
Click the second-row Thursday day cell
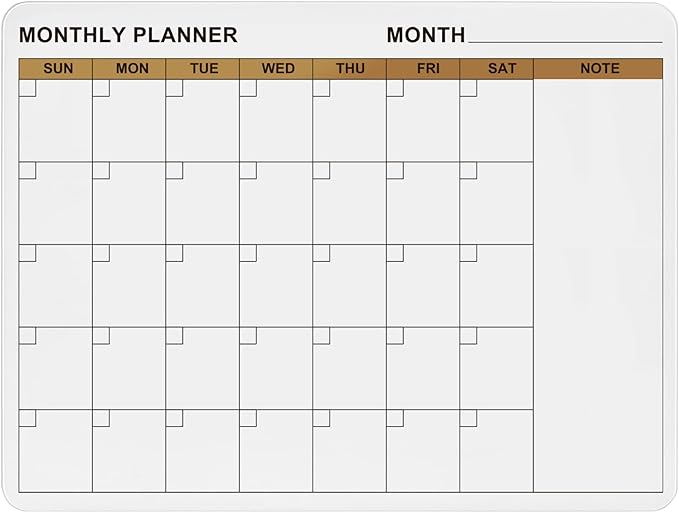350,208
